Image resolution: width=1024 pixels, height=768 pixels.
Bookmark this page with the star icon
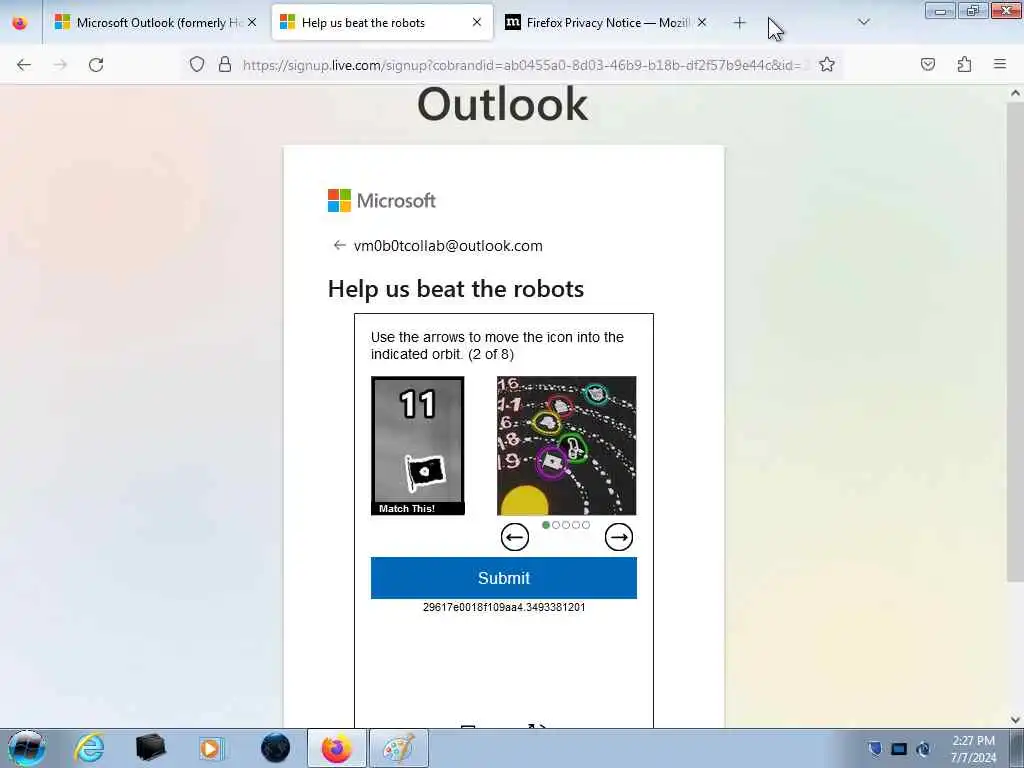tap(827, 64)
